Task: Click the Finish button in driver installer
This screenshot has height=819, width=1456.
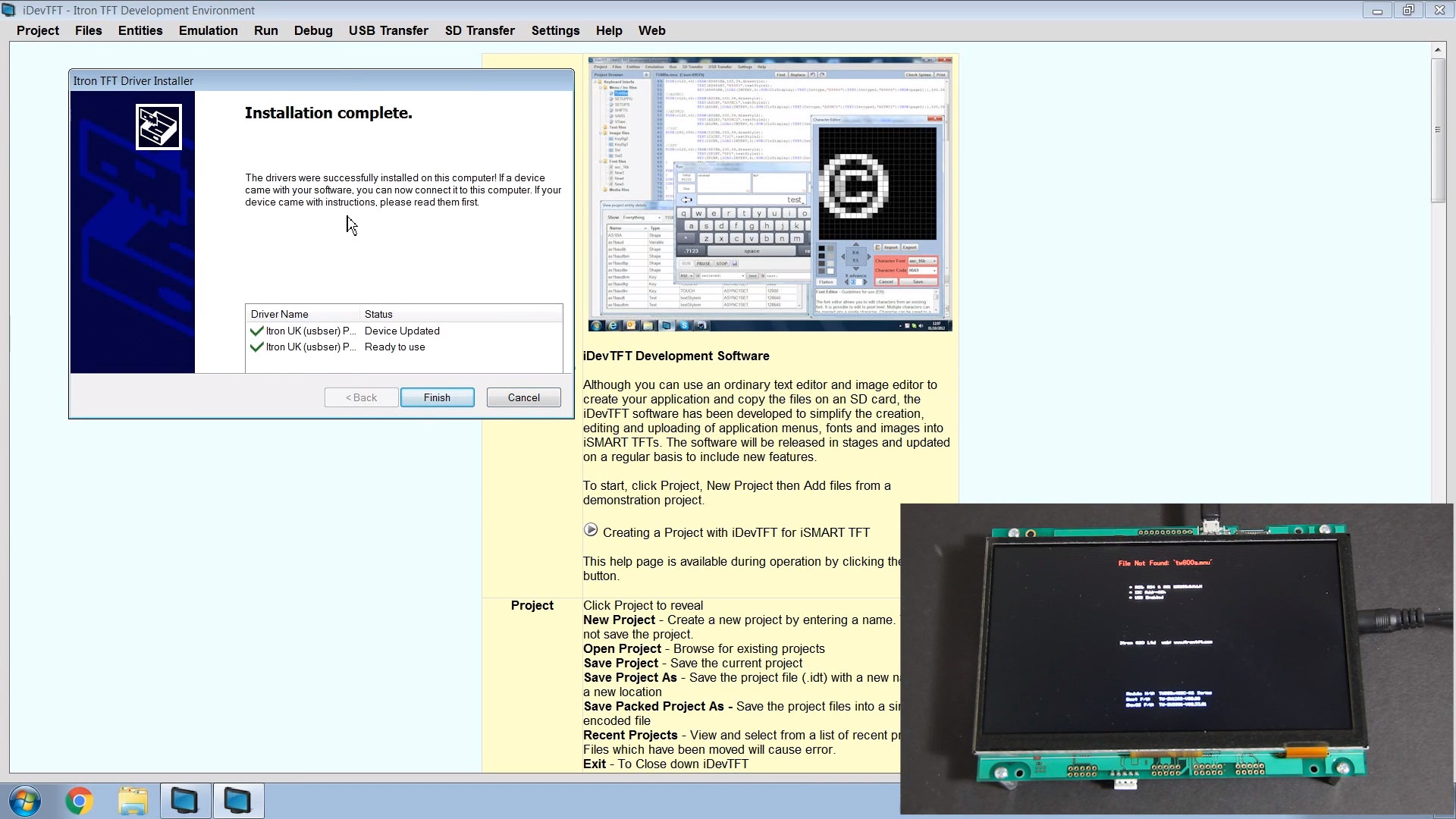Action: pos(437,397)
